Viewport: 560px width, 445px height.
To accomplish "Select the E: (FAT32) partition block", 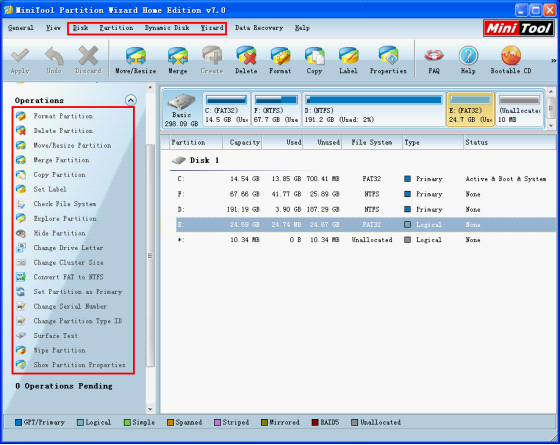I will [x=470, y=109].
